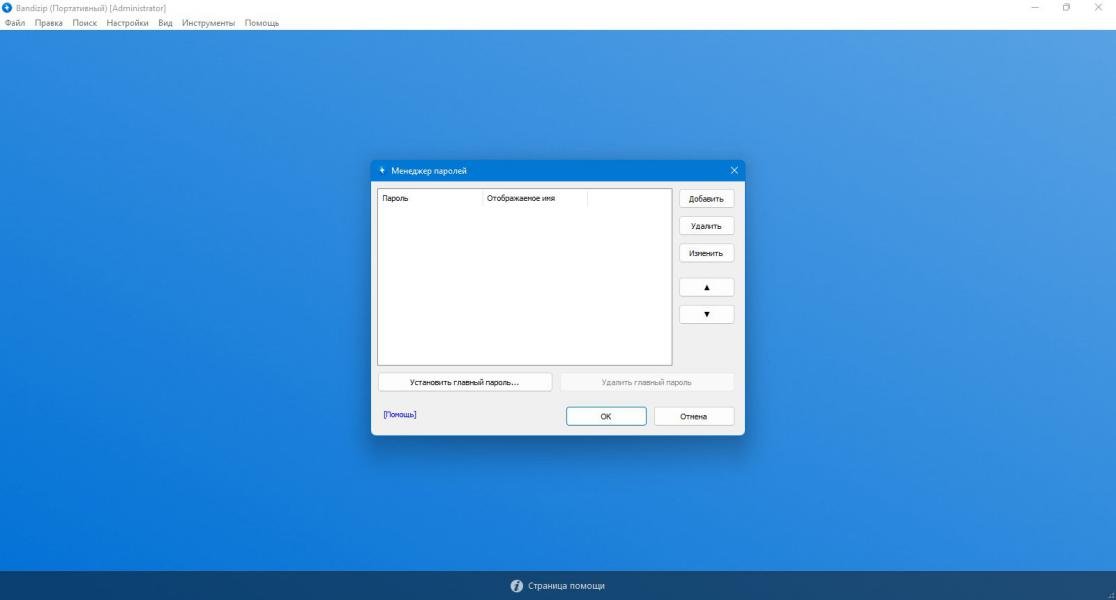Click the Изменить button
The image size is (1116, 600).
[x=706, y=253]
